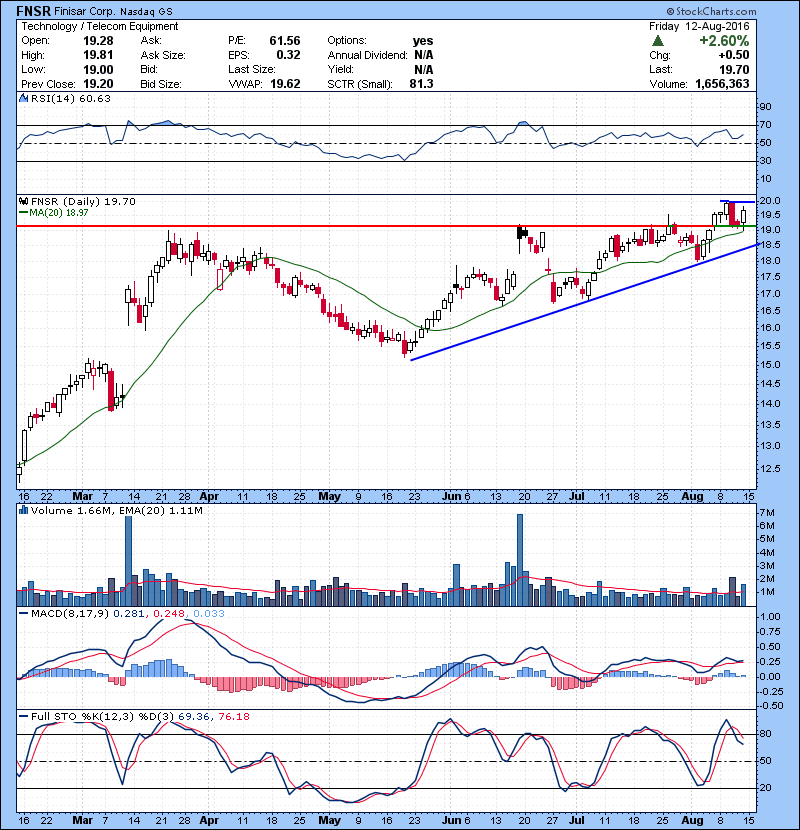Click the SCTR (Small) value 81.3
The width and height of the screenshot is (800, 830).
[421, 84]
